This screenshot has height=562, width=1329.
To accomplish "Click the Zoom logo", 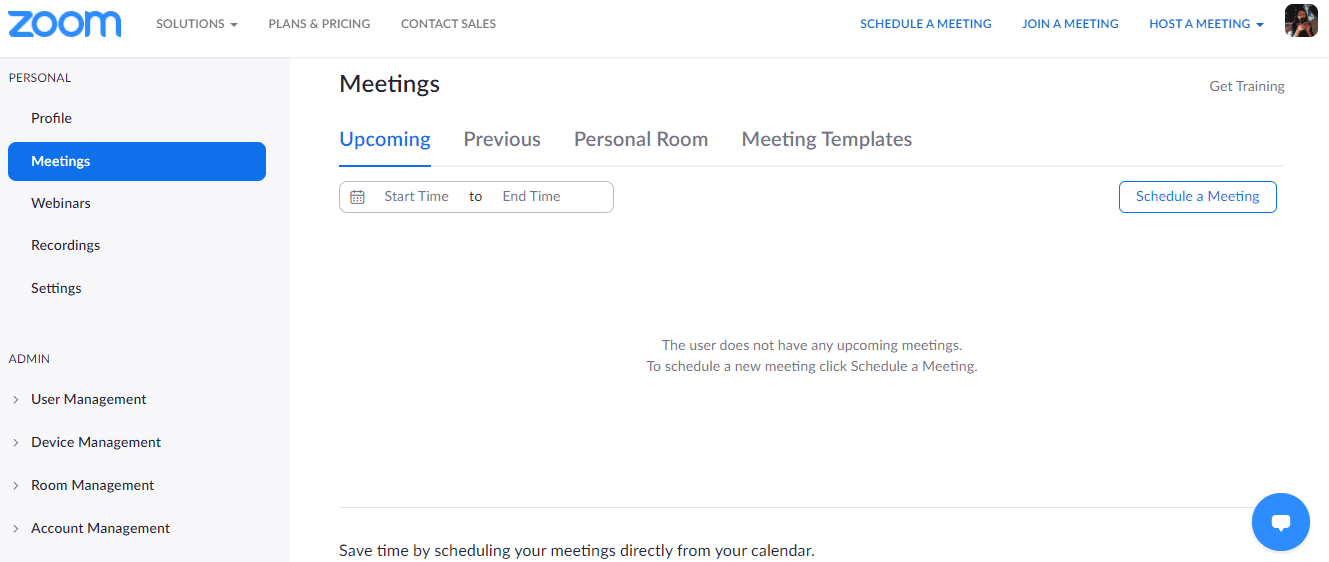I will (x=65, y=24).
